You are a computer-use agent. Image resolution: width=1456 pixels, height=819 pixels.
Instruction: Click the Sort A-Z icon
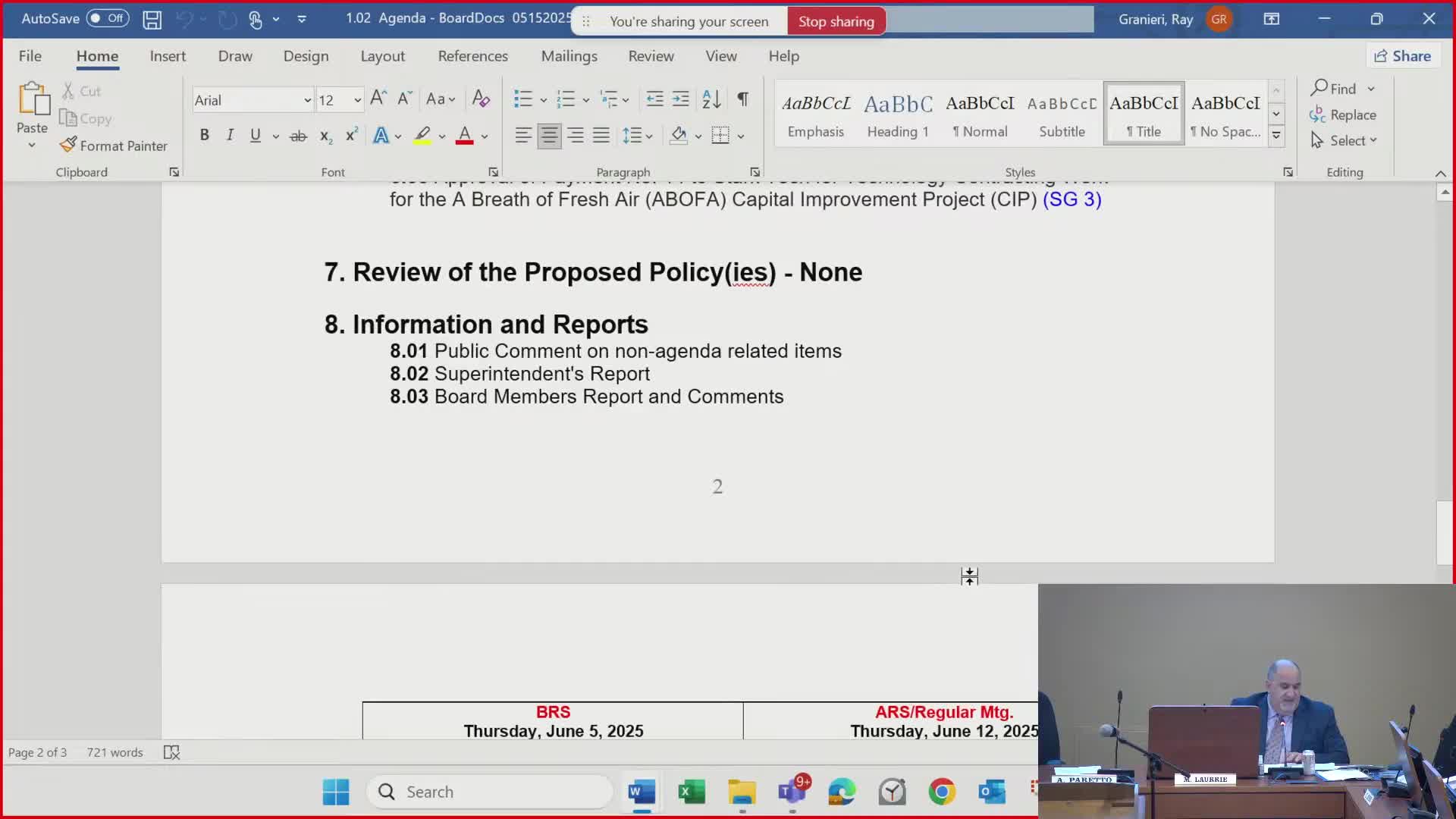pos(711,99)
